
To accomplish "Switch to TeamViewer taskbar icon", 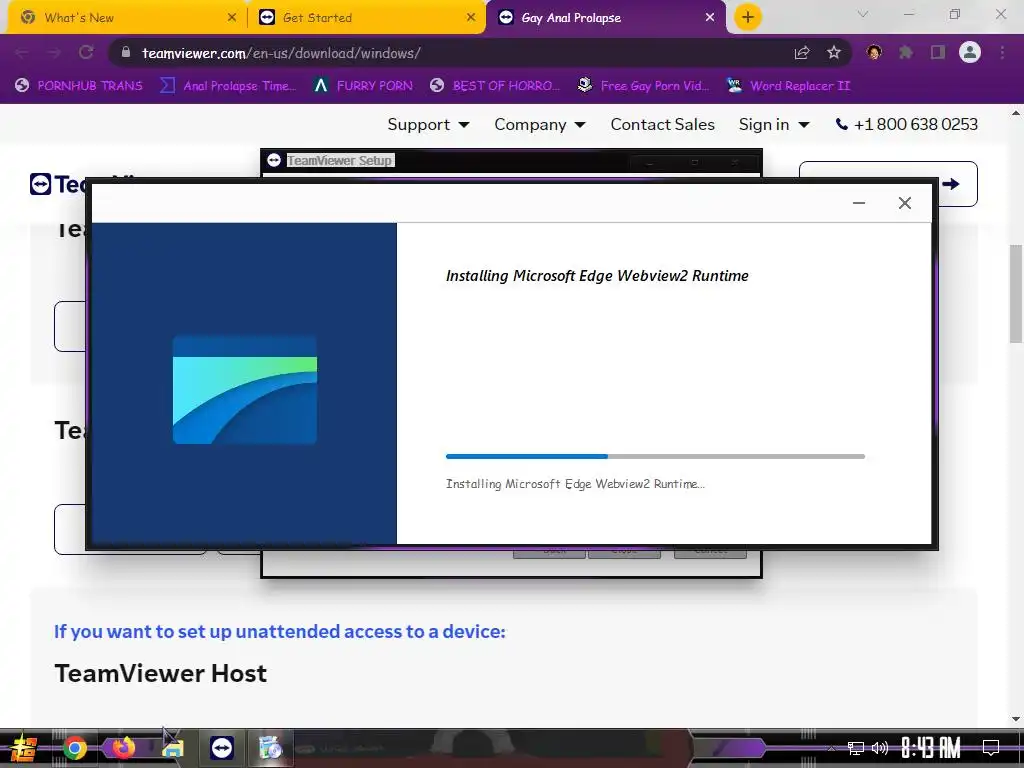I will (x=221, y=748).
